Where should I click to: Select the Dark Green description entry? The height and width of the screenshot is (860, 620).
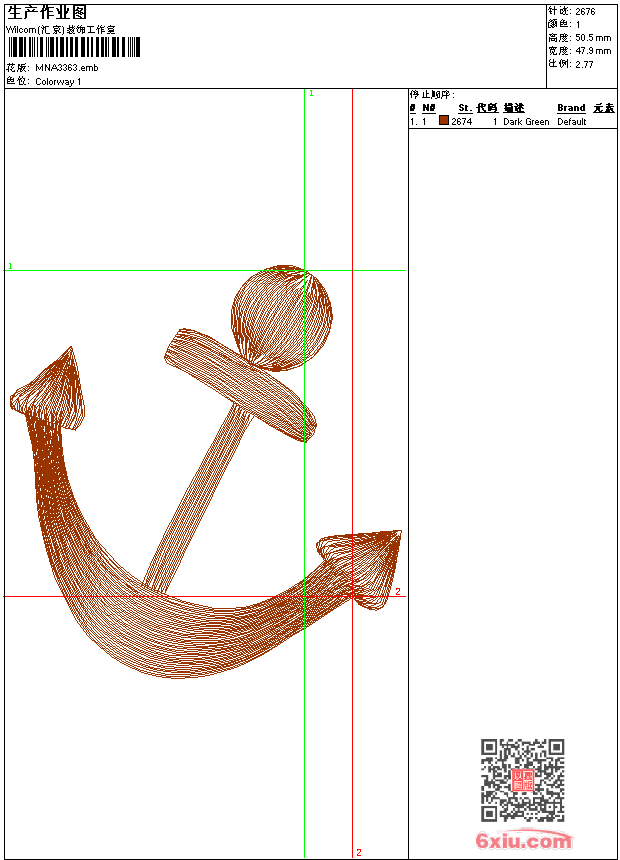[526, 122]
